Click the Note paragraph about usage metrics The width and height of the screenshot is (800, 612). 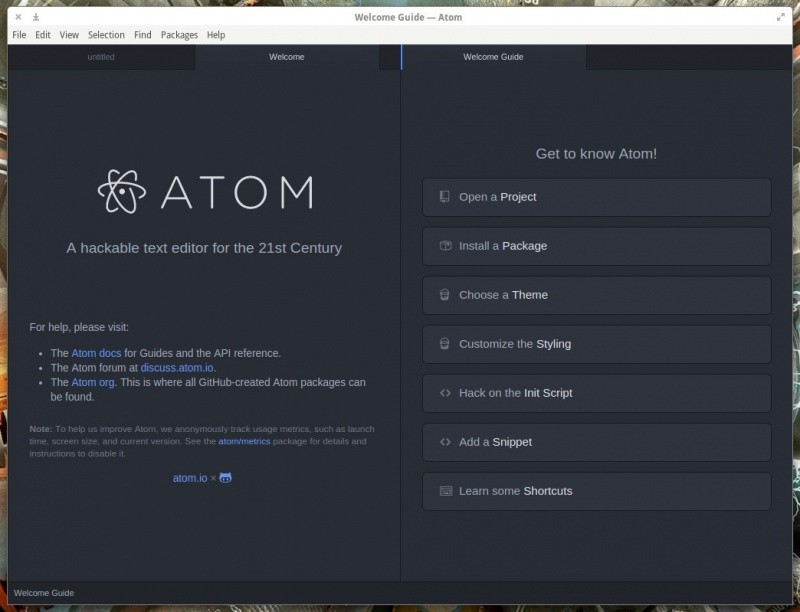(x=202, y=441)
